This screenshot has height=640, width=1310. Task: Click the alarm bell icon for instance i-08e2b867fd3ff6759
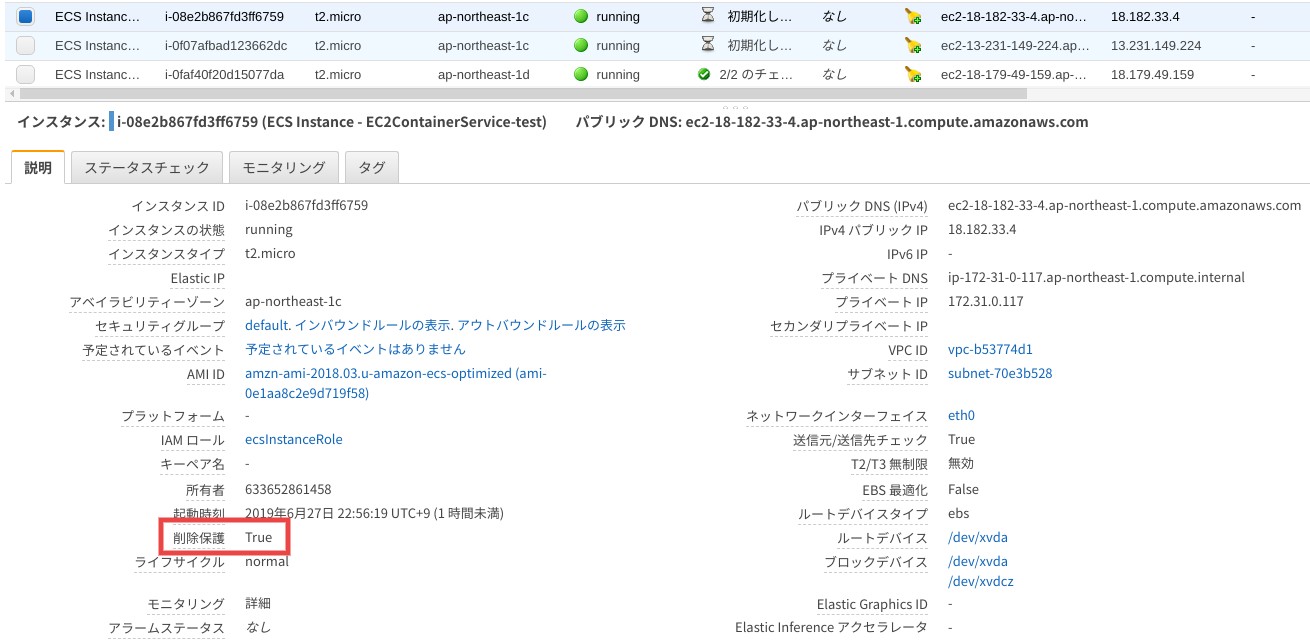click(x=912, y=17)
